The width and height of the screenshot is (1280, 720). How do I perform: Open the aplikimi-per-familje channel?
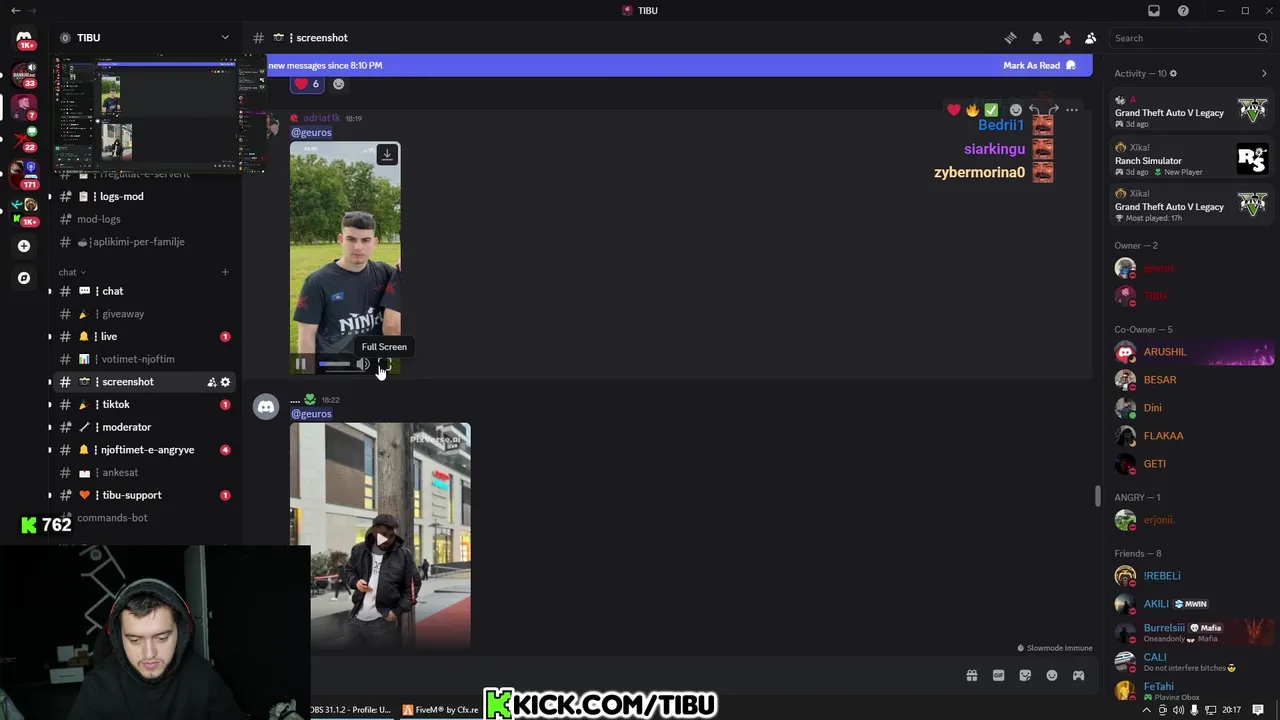[x=143, y=242]
